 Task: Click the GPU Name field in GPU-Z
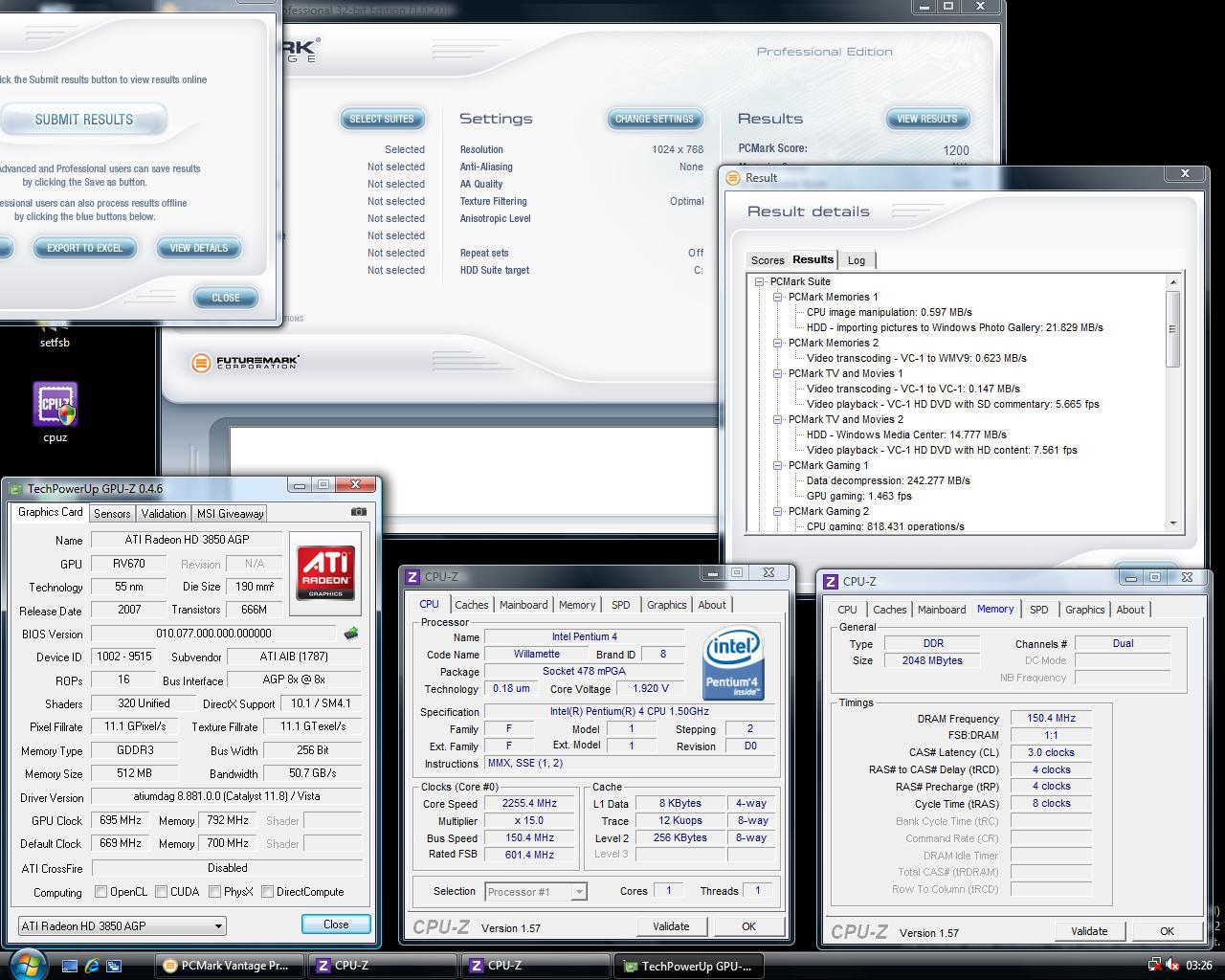point(188,540)
